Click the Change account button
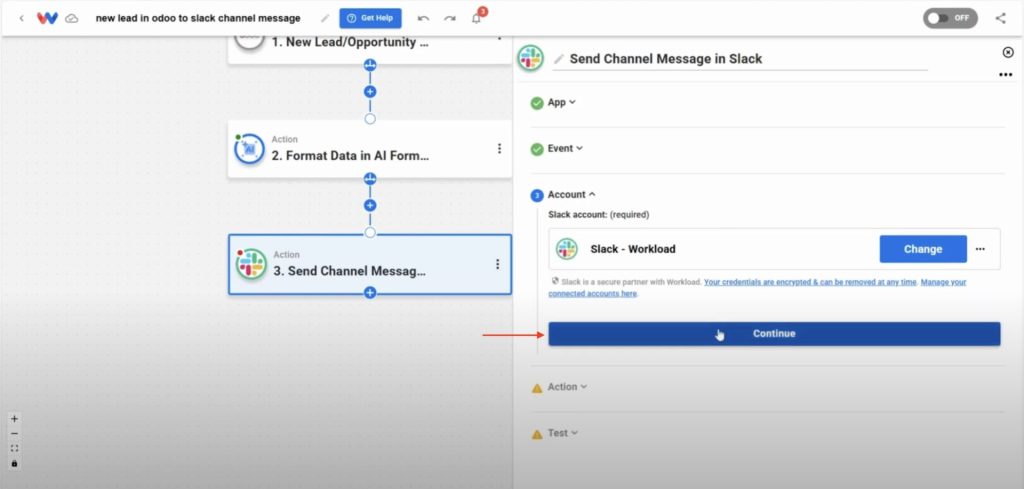 click(x=923, y=249)
